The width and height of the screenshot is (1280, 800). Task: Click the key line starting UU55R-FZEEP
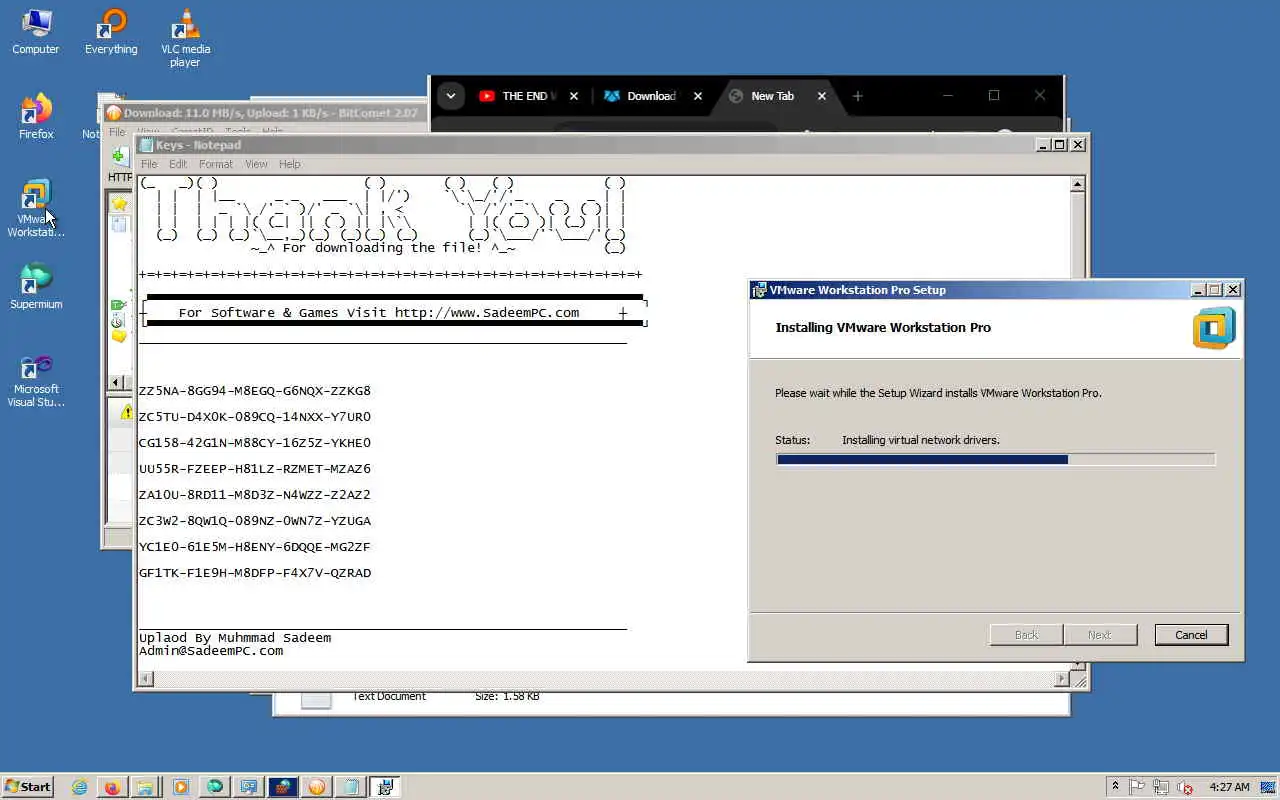[x=255, y=469]
